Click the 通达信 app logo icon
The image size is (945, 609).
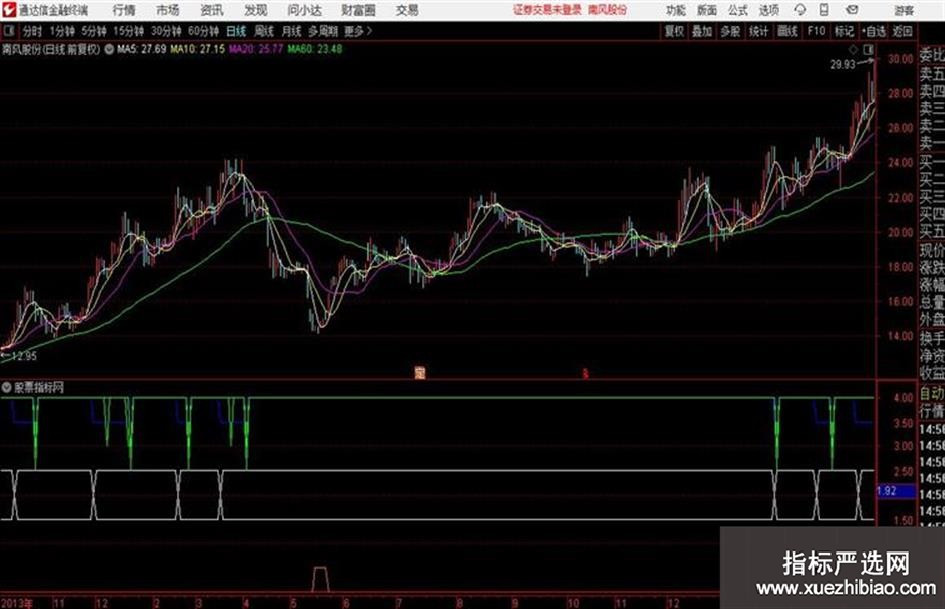tap(9, 10)
